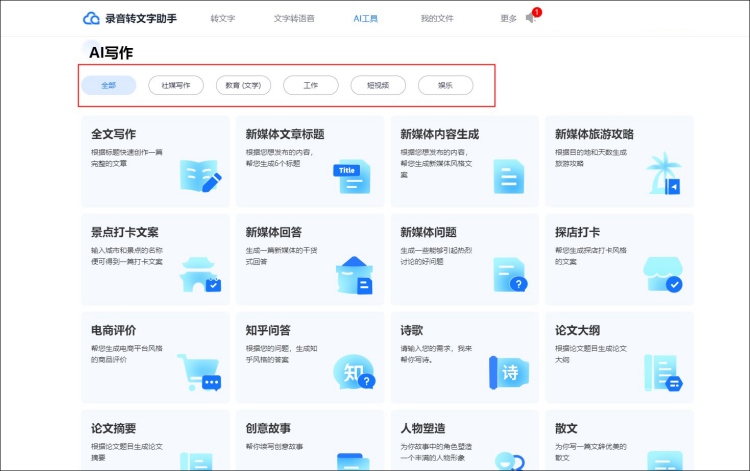Click the 知 bubble icon in 知乎问答
The image size is (750, 471).
(354, 372)
